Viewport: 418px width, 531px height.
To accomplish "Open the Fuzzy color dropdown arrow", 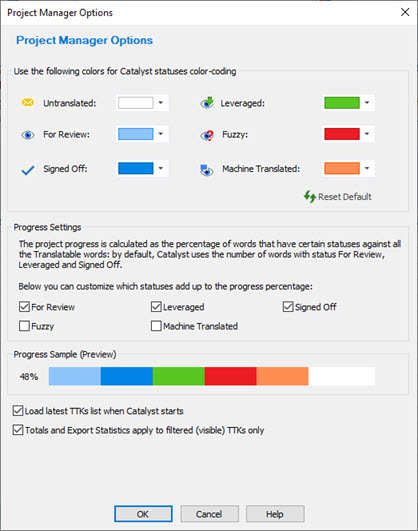I will pyautogui.click(x=367, y=134).
